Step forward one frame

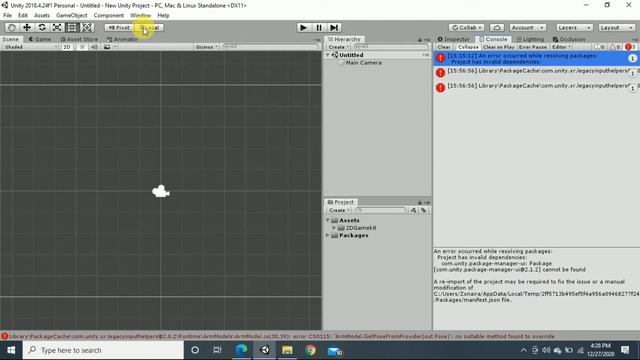click(x=334, y=27)
